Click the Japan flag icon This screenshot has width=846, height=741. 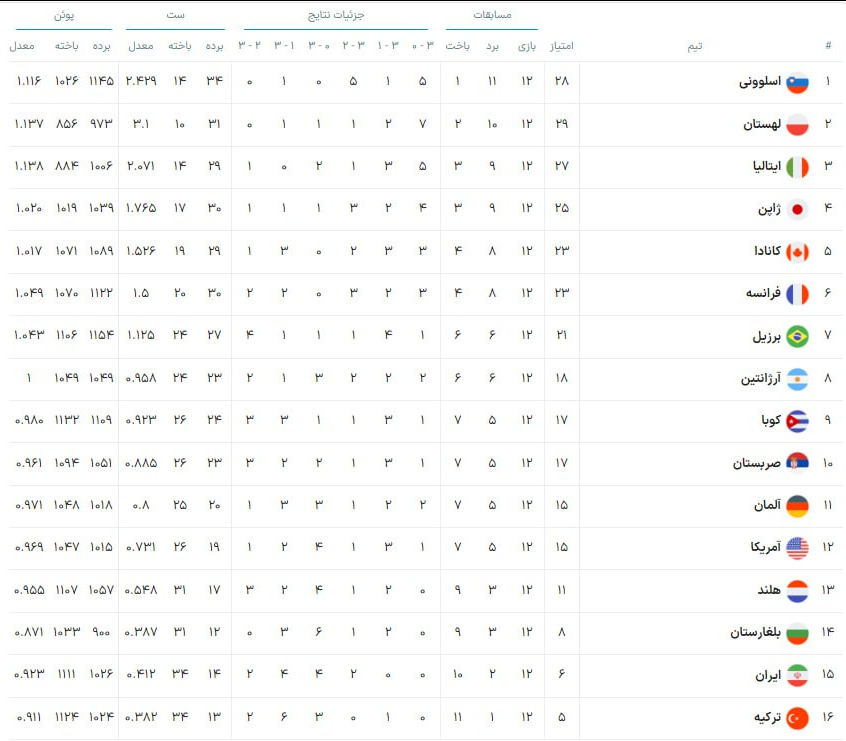point(797,209)
